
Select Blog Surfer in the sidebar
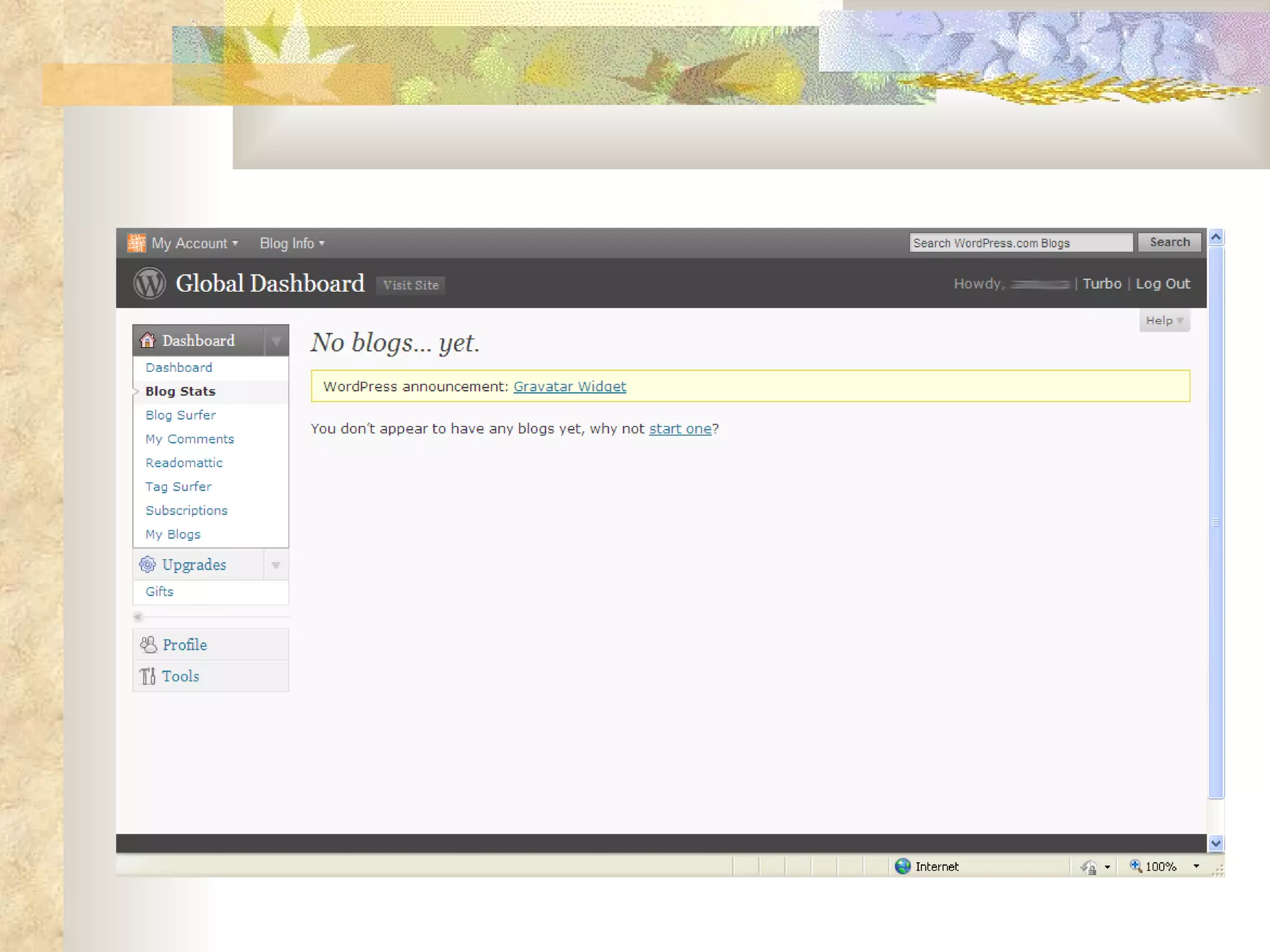[x=180, y=415]
